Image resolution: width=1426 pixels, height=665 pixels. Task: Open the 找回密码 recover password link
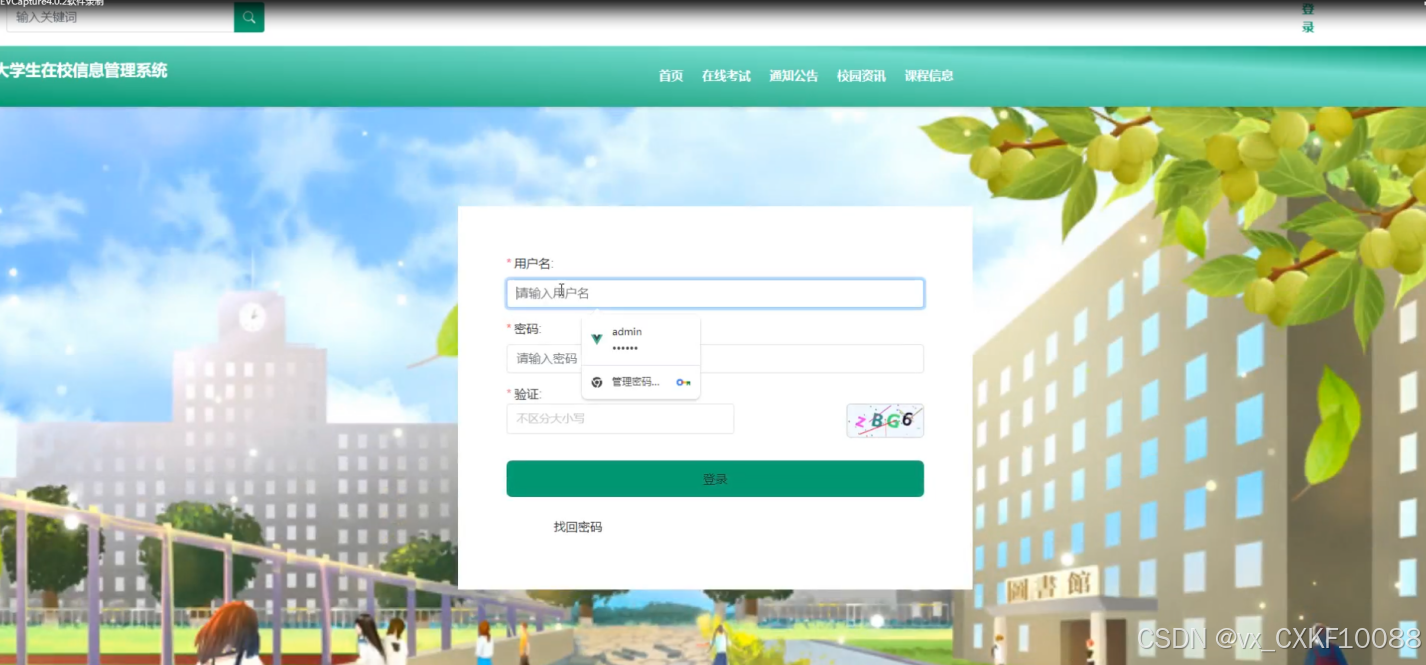pyautogui.click(x=578, y=527)
